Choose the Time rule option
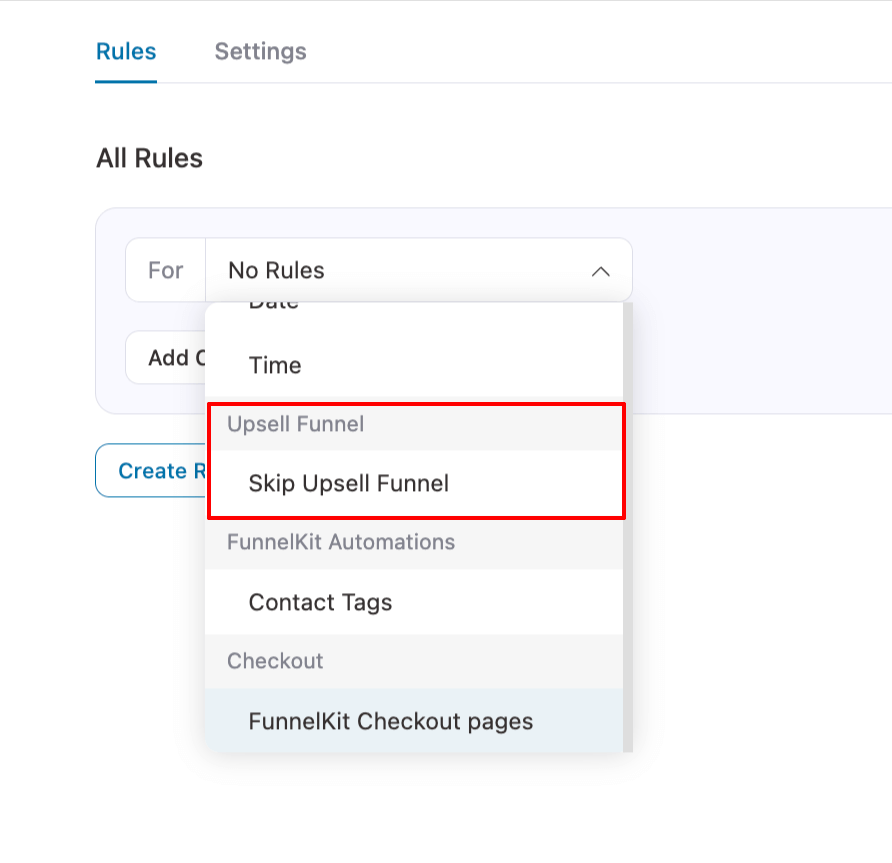Image resolution: width=892 pixels, height=863 pixels. (275, 365)
